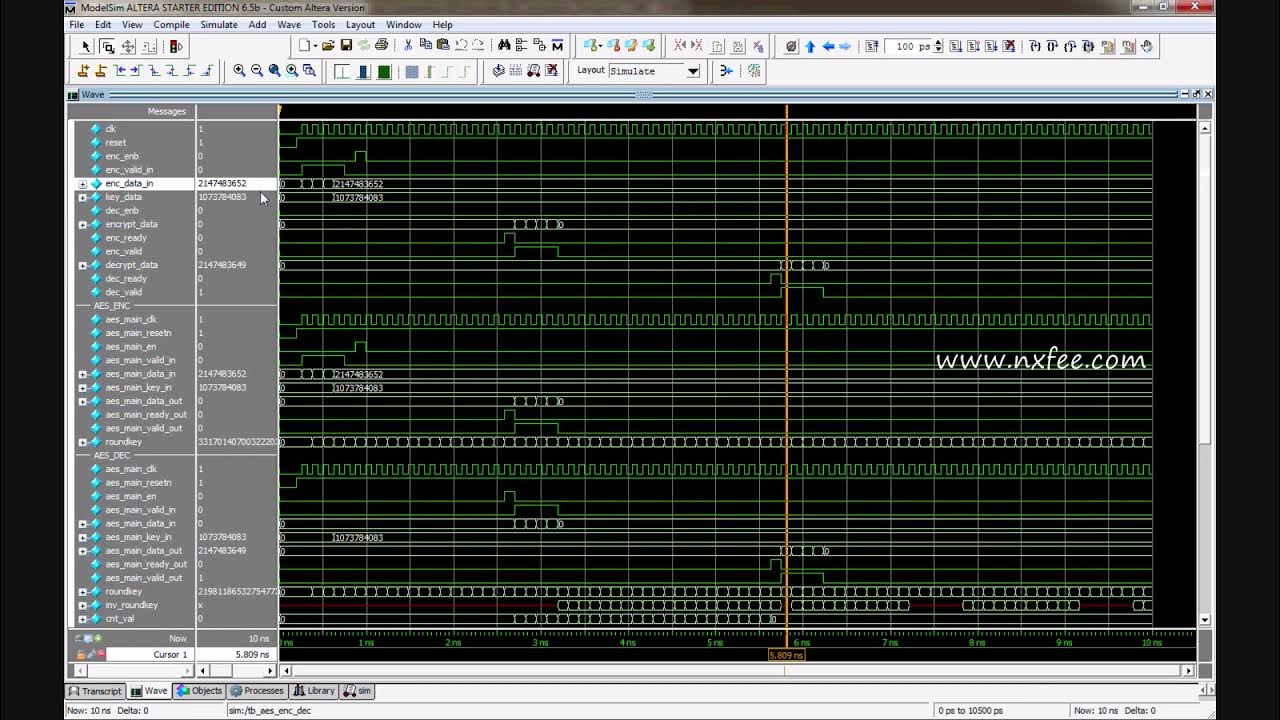The width and height of the screenshot is (1280, 720).
Task: Click the Find binoculars icon
Action: pos(504,46)
